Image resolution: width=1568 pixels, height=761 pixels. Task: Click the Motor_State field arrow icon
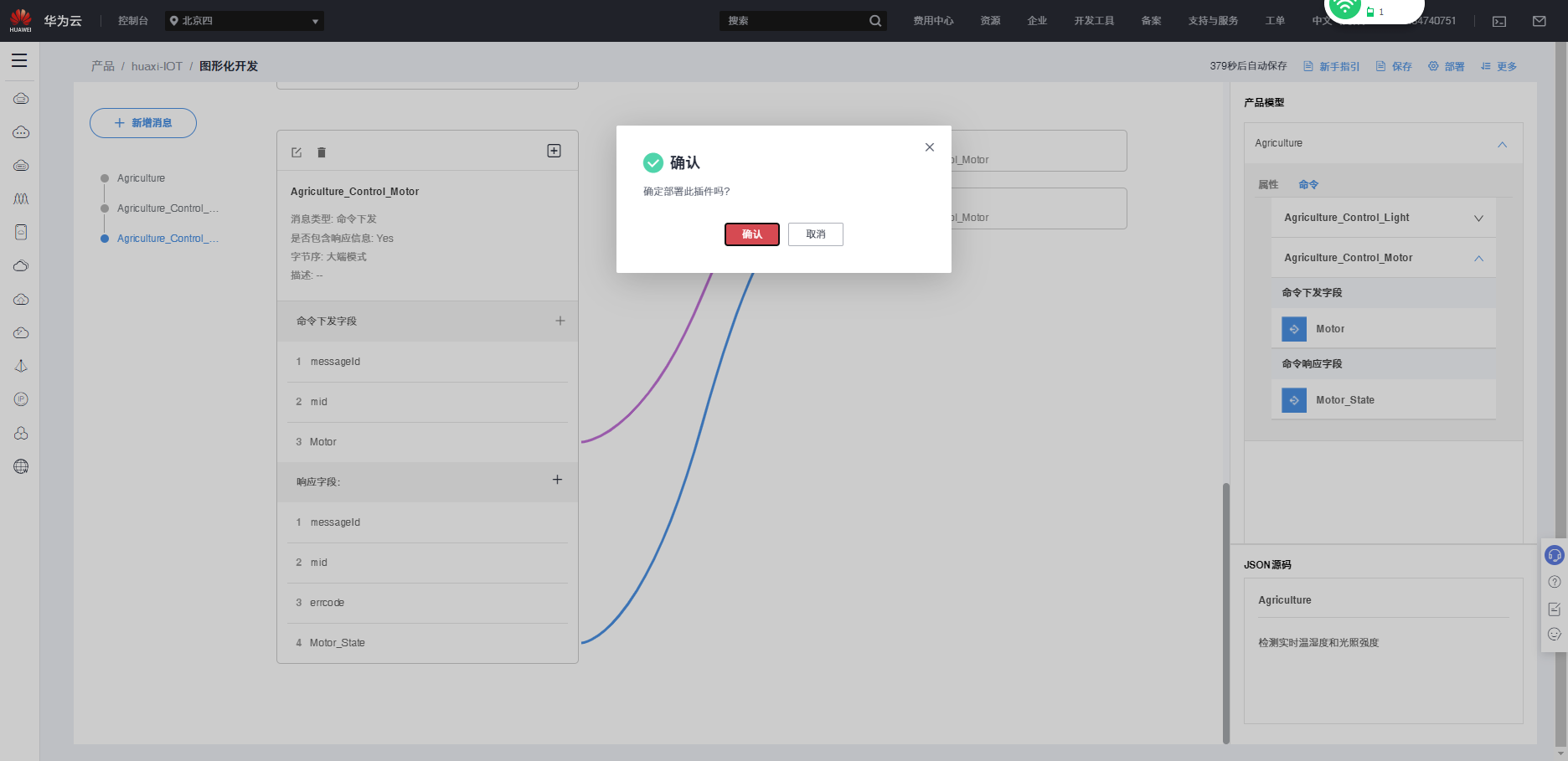[x=1294, y=400]
